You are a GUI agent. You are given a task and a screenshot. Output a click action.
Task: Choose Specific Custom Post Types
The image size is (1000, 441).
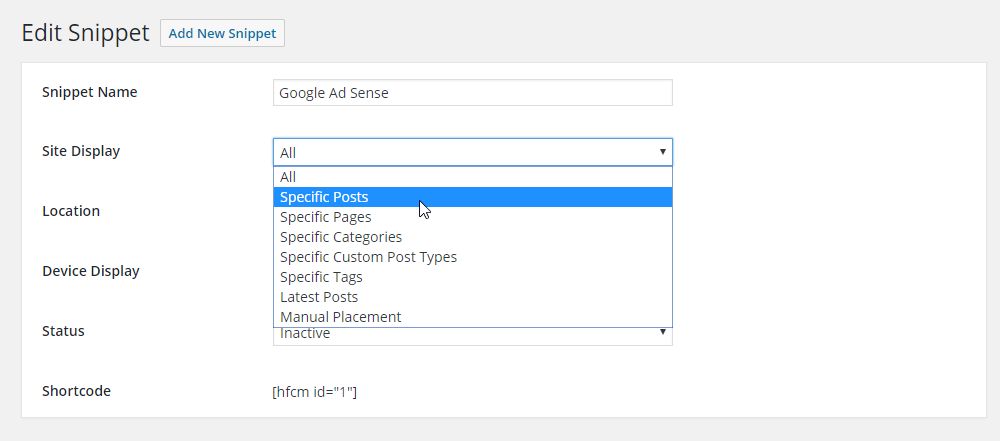[x=473, y=257]
